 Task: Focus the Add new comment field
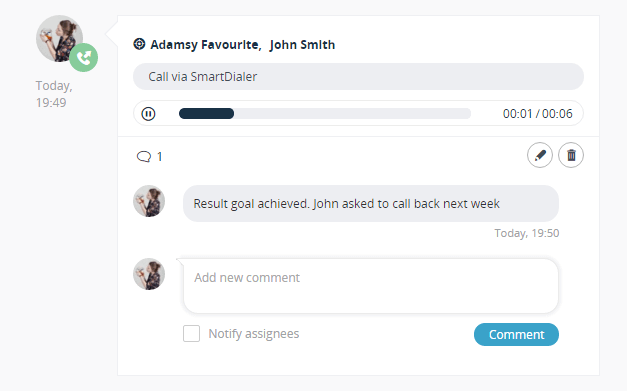(371, 286)
